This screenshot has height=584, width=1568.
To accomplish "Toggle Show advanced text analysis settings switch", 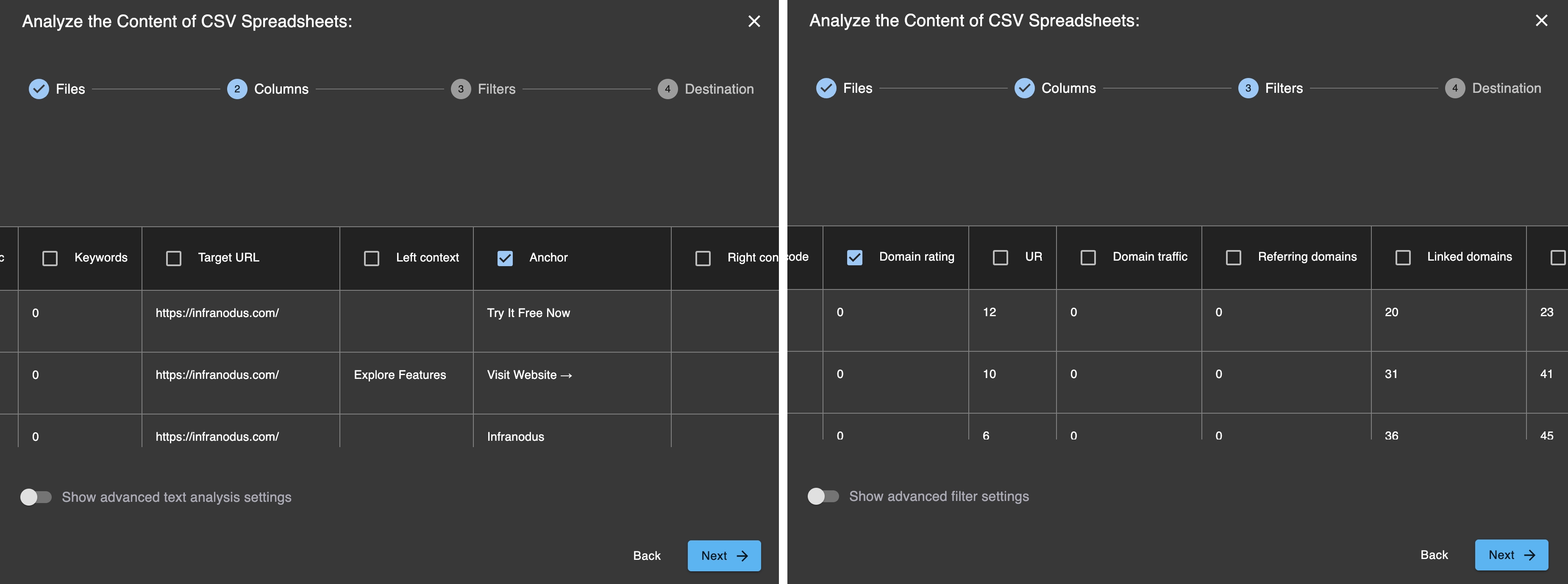I will click(36, 497).
